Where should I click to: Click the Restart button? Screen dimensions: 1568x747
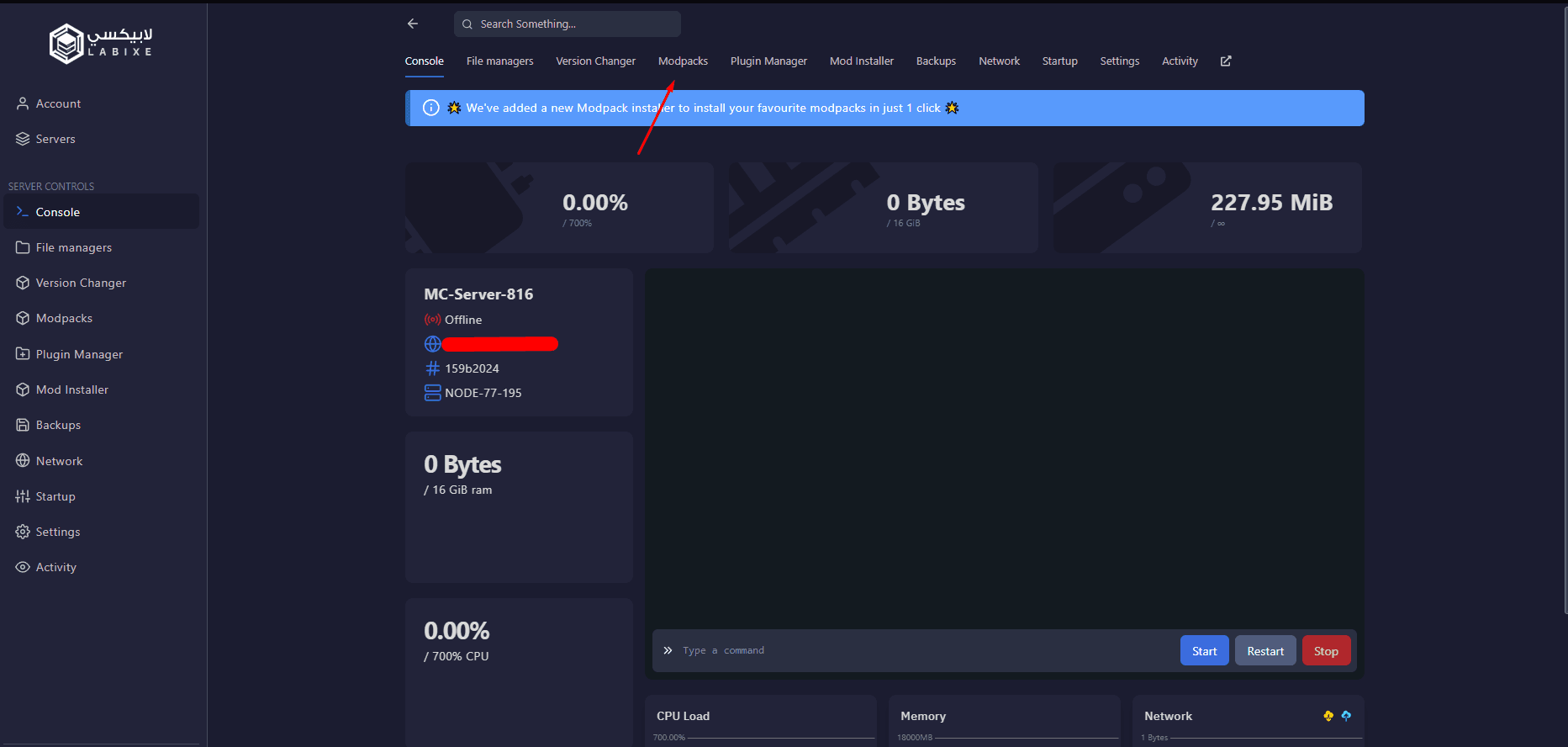1265,651
